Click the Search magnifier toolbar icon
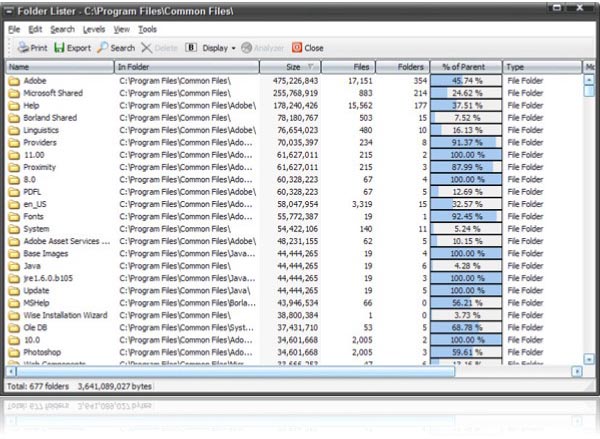This screenshot has width=600, height=439. pos(103,47)
